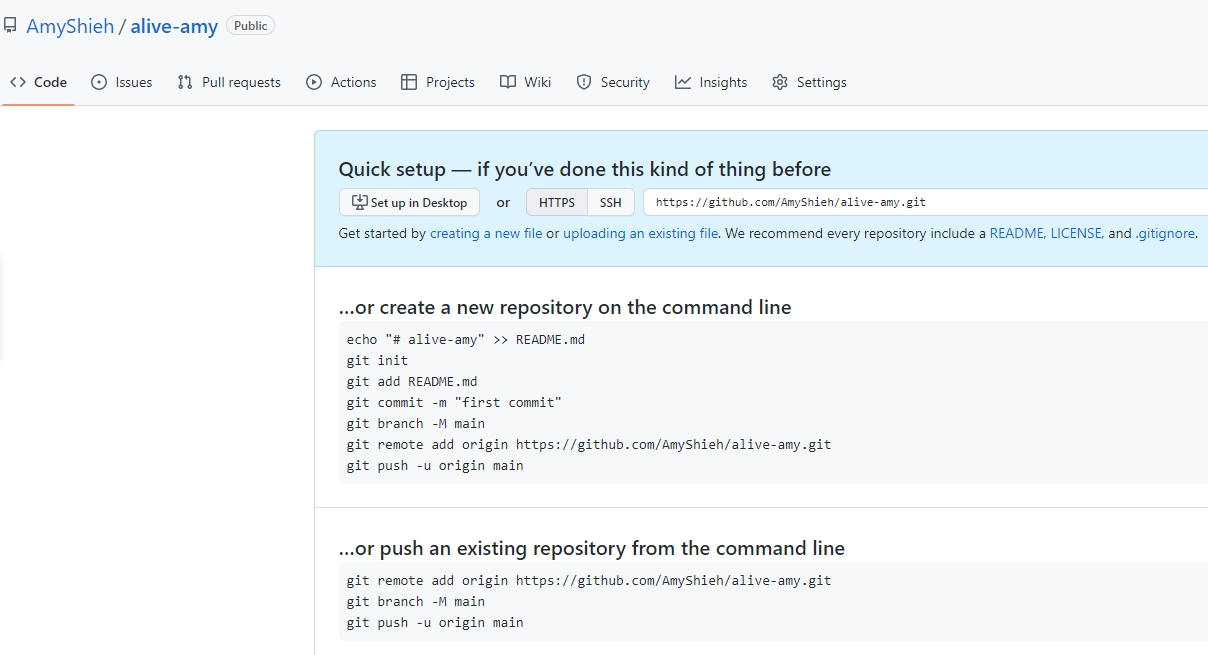Click the 'git init' command line
The image size is (1208, 655).
pos(377,360)
